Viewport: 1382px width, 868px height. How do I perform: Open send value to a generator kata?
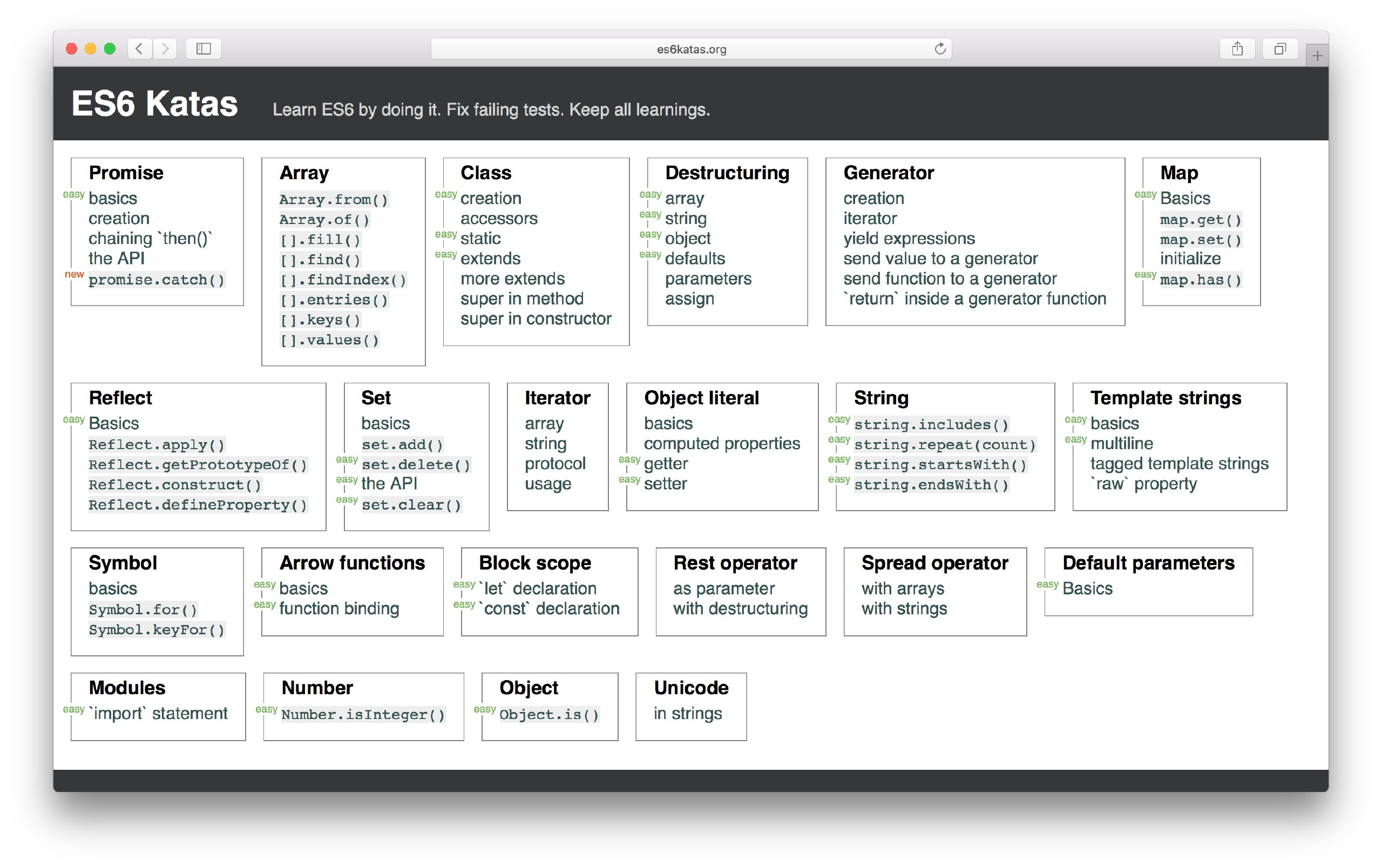[x=940, y=258]
